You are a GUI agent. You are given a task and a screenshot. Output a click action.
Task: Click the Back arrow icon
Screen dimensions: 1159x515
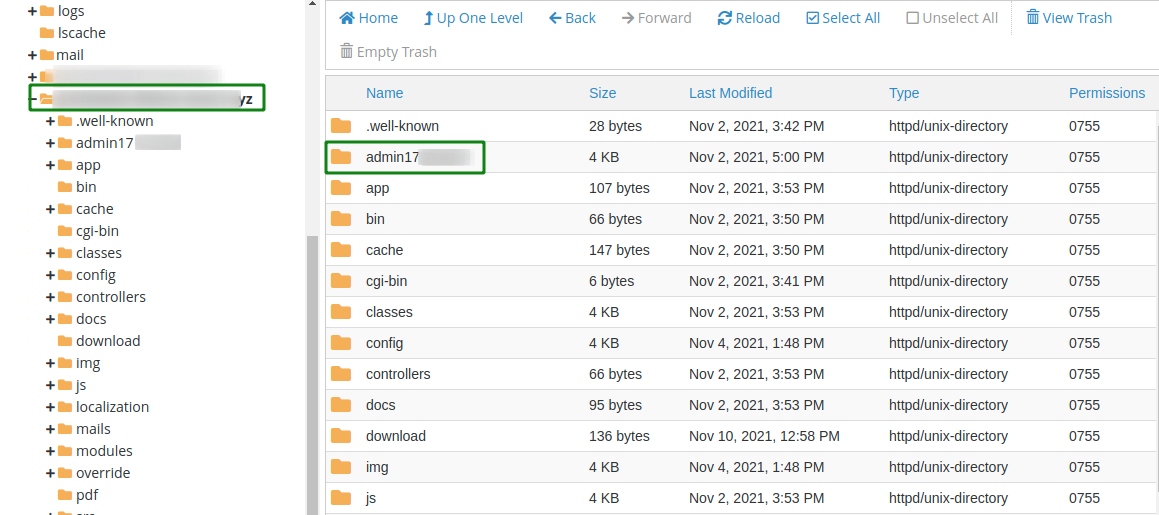tap(555, 18)
